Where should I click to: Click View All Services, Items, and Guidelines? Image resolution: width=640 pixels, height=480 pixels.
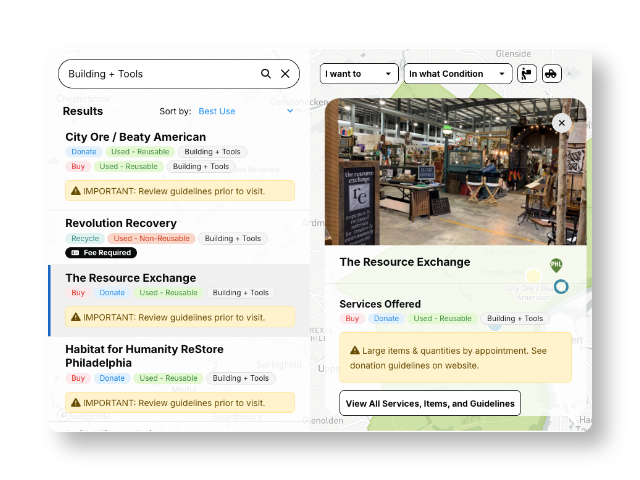coord(430,403)
